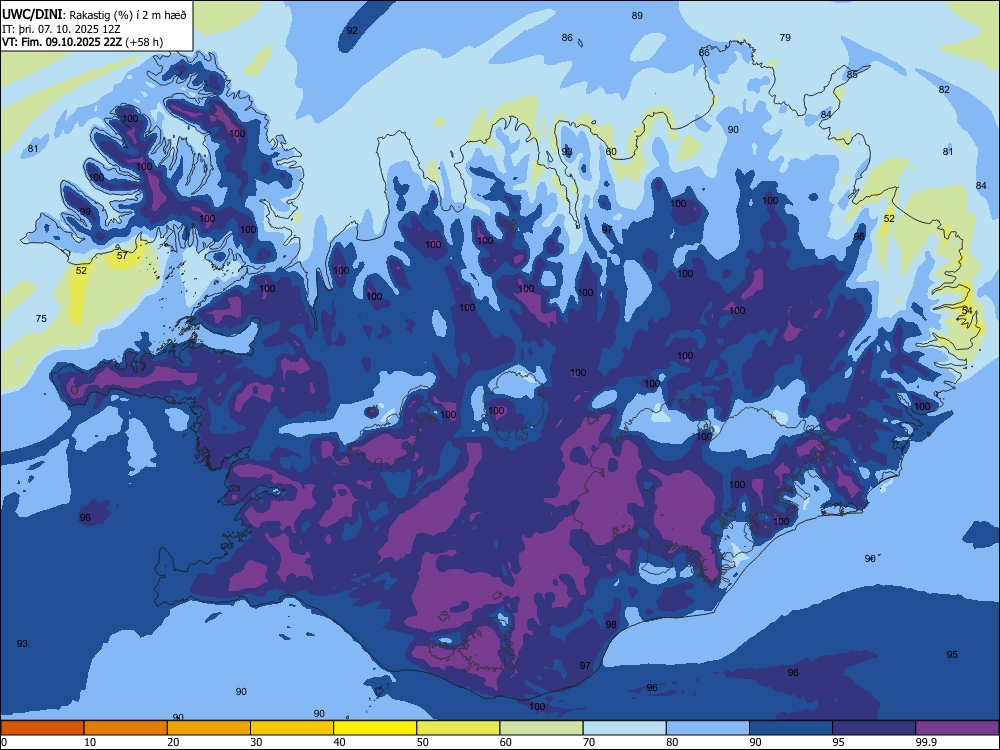Click the bright yellow 40–50 legend swatch
The height and width of the screenshot is (750, 1000).
(375, 728)
